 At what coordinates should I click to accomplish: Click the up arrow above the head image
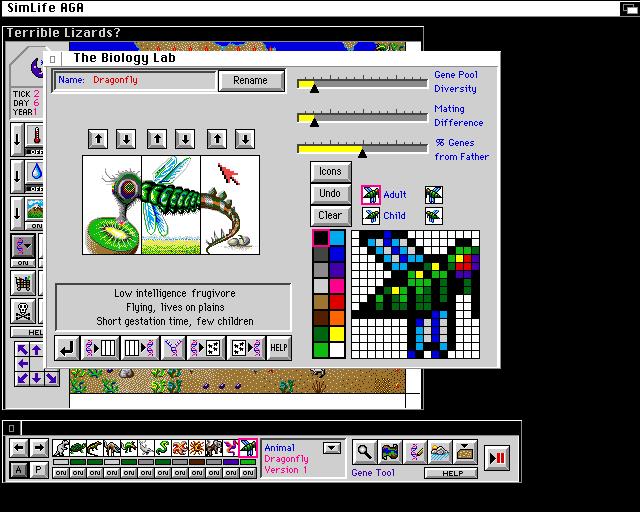pyautogui.click(x=98, y=139)
